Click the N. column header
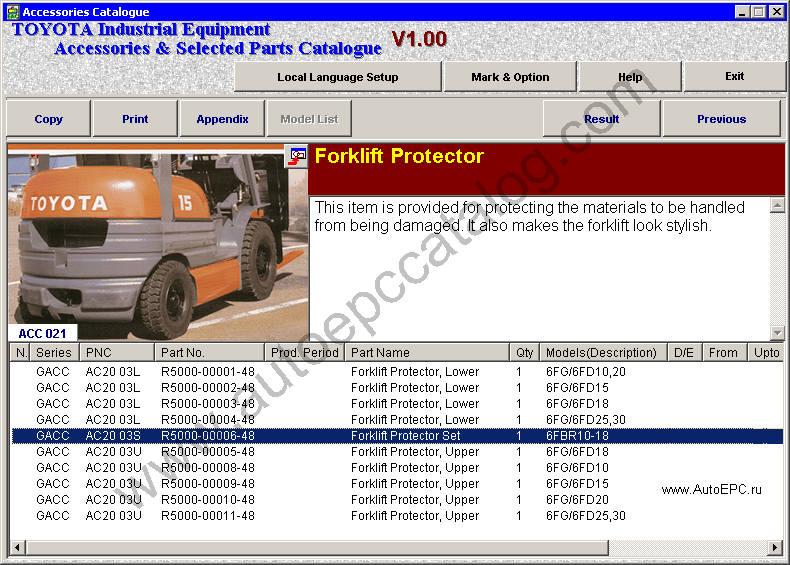Screen dimensions: 790x565 pos(20,352)
